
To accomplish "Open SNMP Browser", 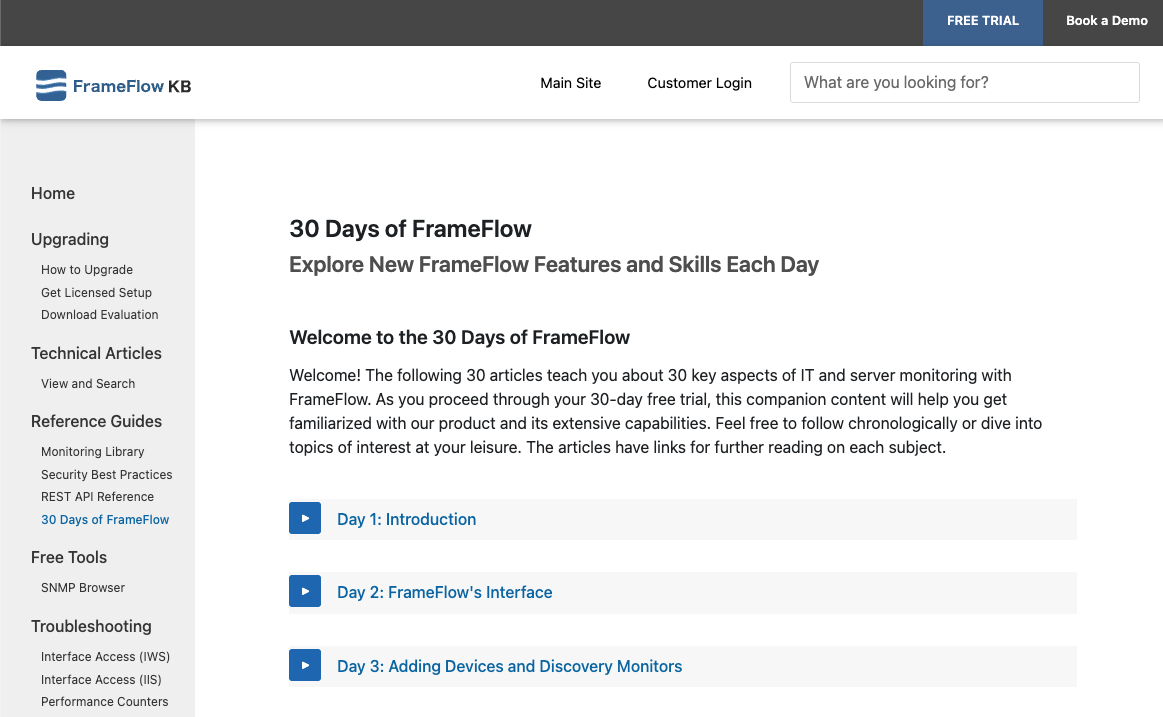I will click(82, 588).
